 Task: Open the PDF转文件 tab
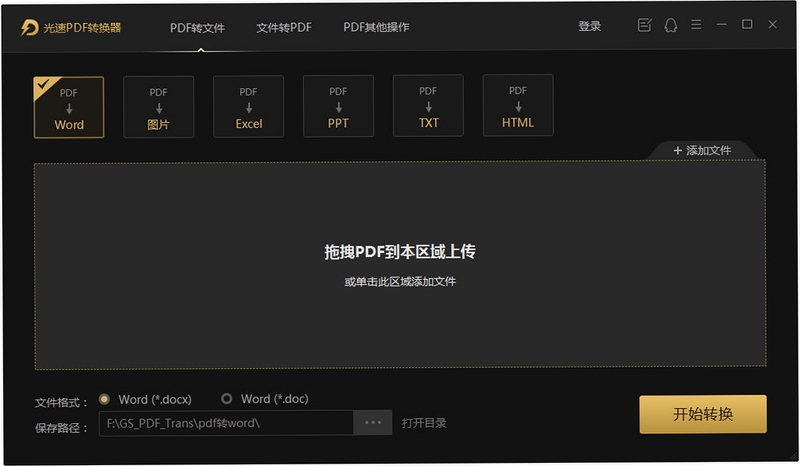point(197,28)
